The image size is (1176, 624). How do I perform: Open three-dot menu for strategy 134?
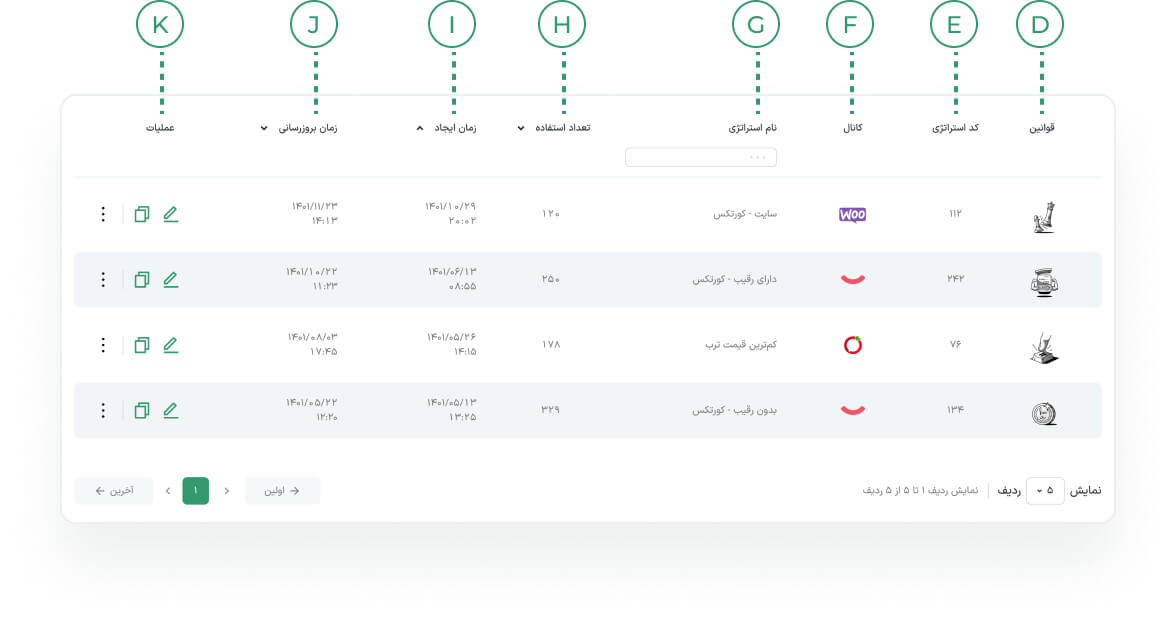point(102,410)
